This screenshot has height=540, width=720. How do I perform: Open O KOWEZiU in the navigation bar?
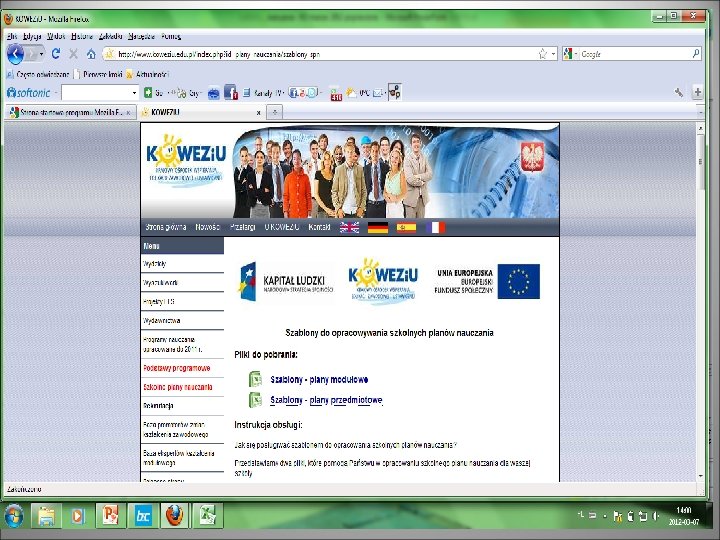coord(282,227)
